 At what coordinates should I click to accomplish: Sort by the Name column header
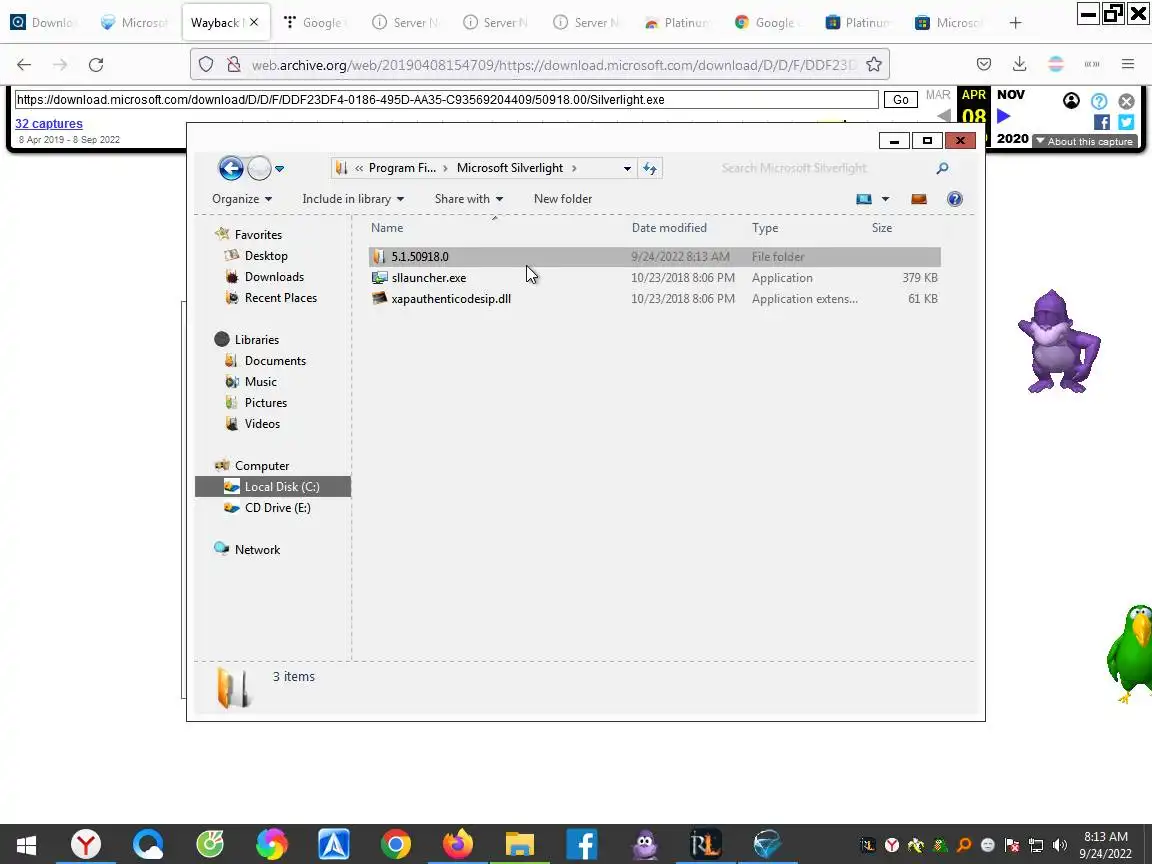click(x=386, y=228)
